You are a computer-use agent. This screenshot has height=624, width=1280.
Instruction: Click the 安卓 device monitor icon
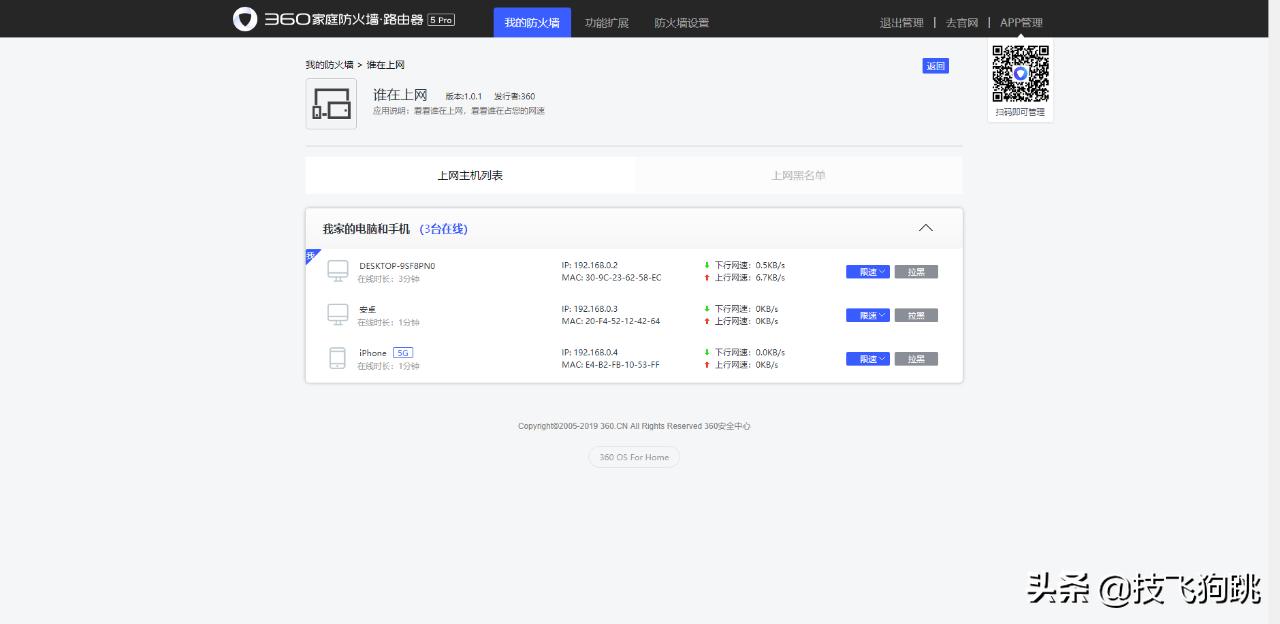pos(337,314)
